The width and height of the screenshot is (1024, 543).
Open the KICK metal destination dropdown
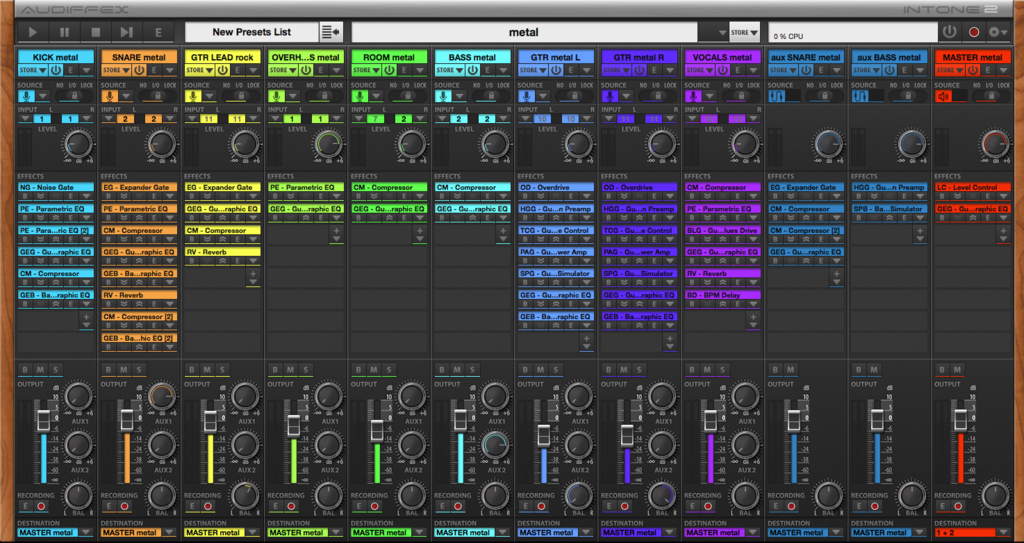tap(85, 533)
